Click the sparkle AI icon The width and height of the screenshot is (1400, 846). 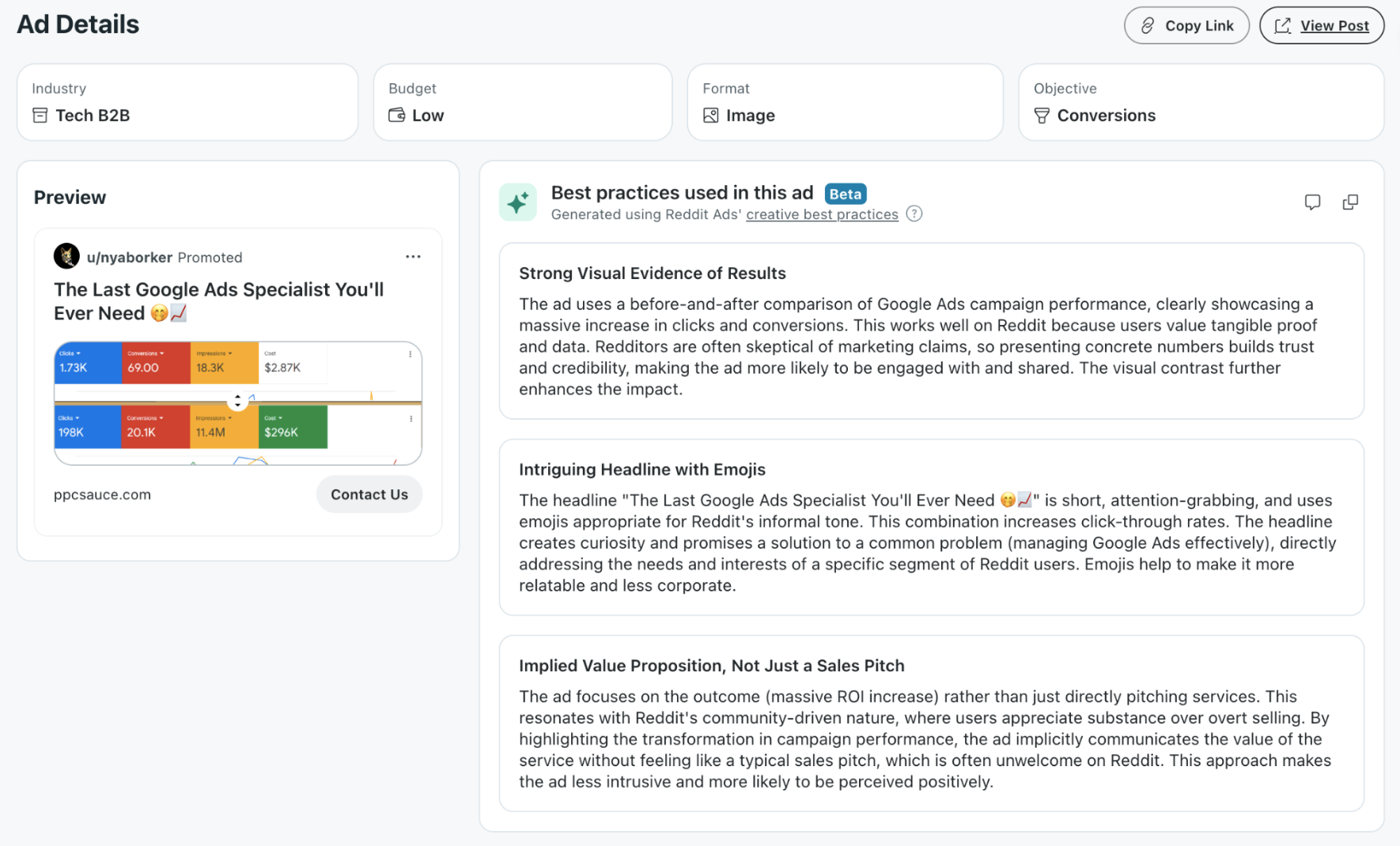coord(518,202)
